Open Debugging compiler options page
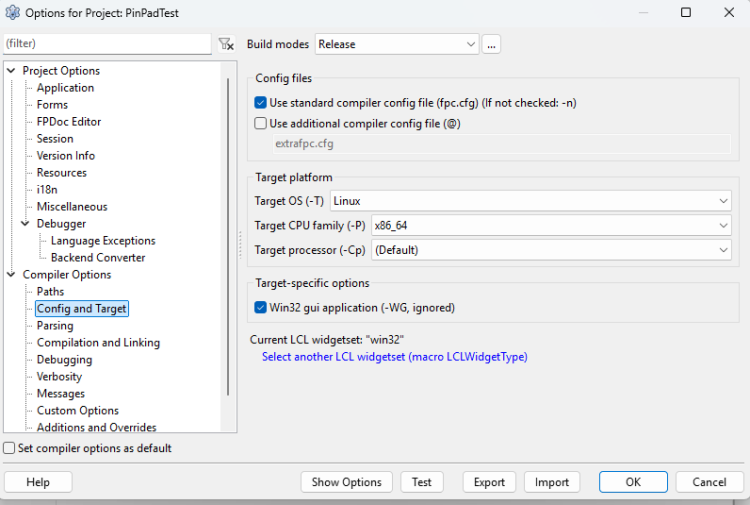The height and width of the screenshot is (505, 750). point(64,360)
